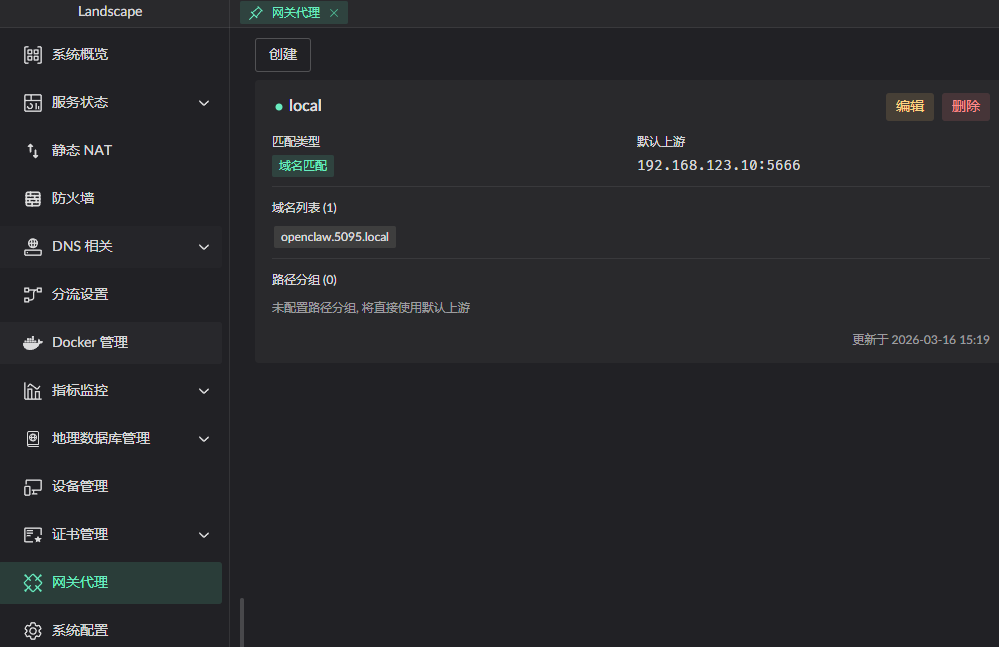This screenshot has height=647, width=999.
Task: Click the 静态 NAT arrows icon
Action: 33,151
